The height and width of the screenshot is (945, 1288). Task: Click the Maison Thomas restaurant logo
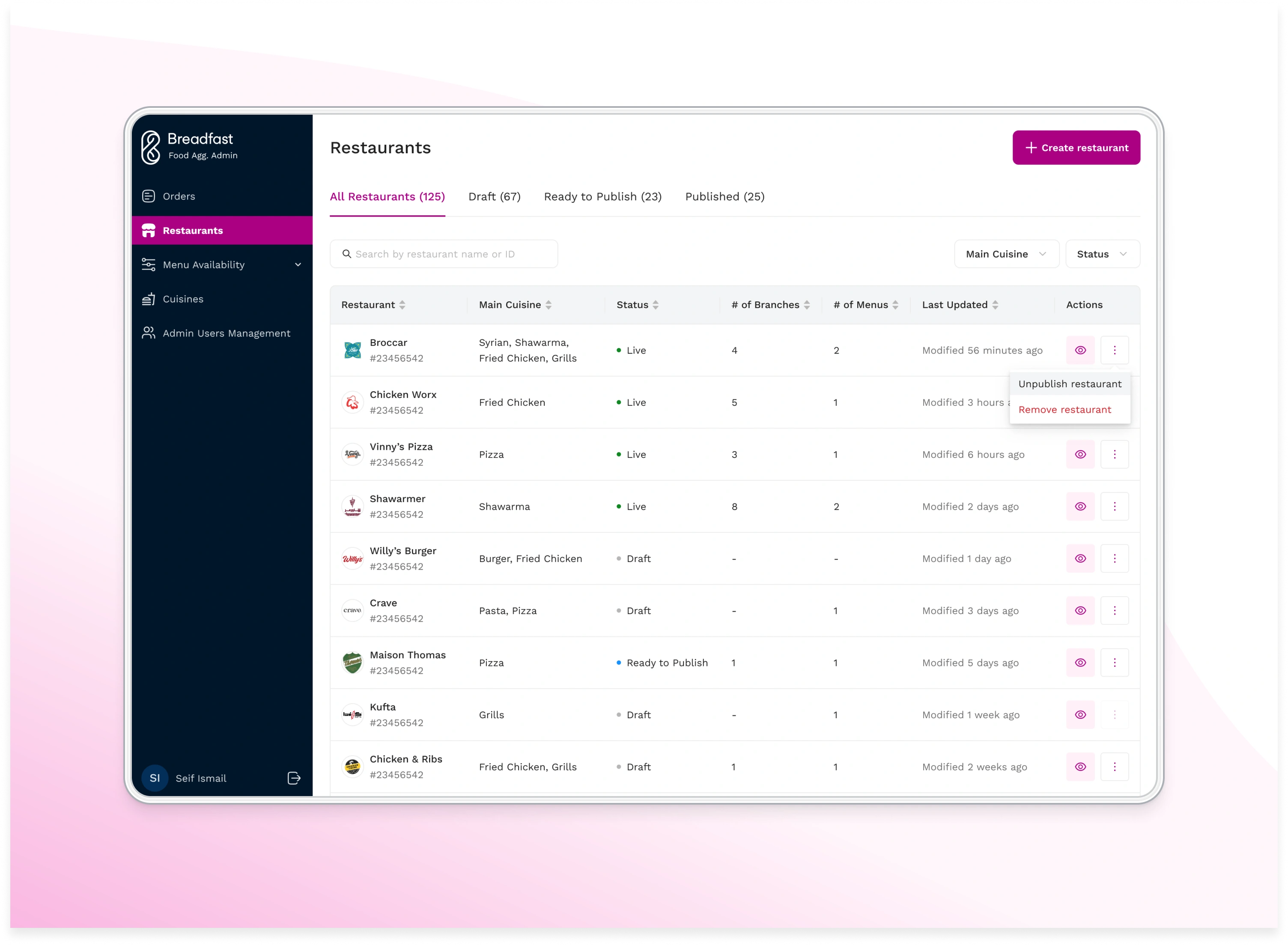(x=352, y=663)
